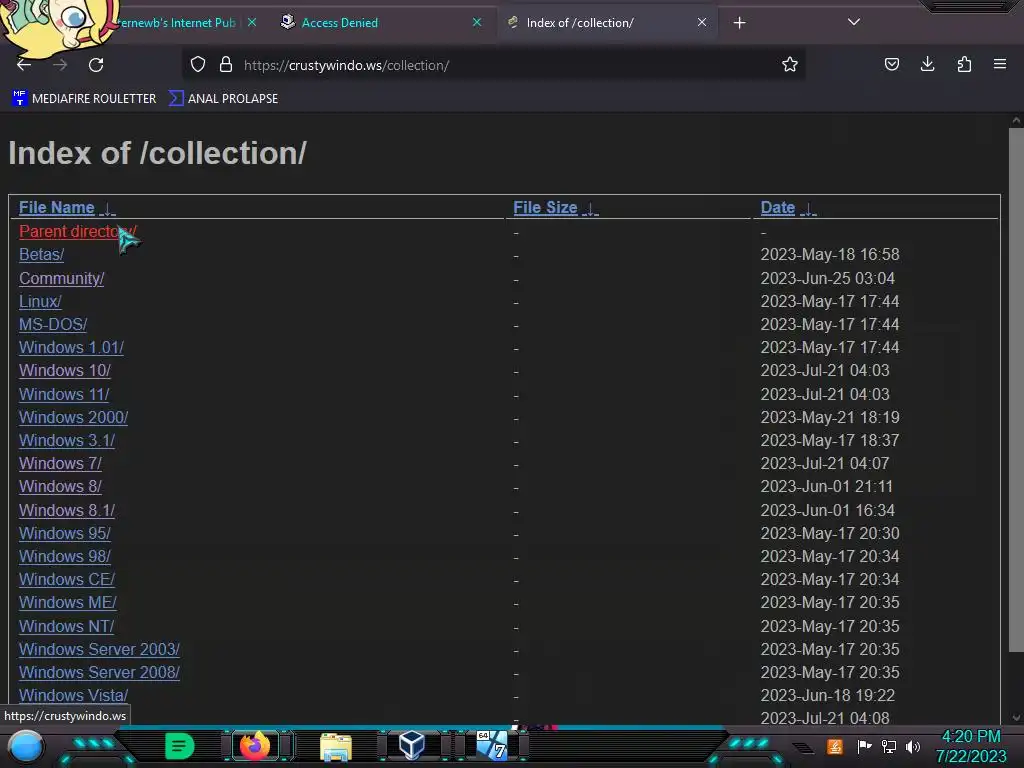1024x768 pixels.
Task: Open the Windows ME/ folder
Action: point(68,602)
